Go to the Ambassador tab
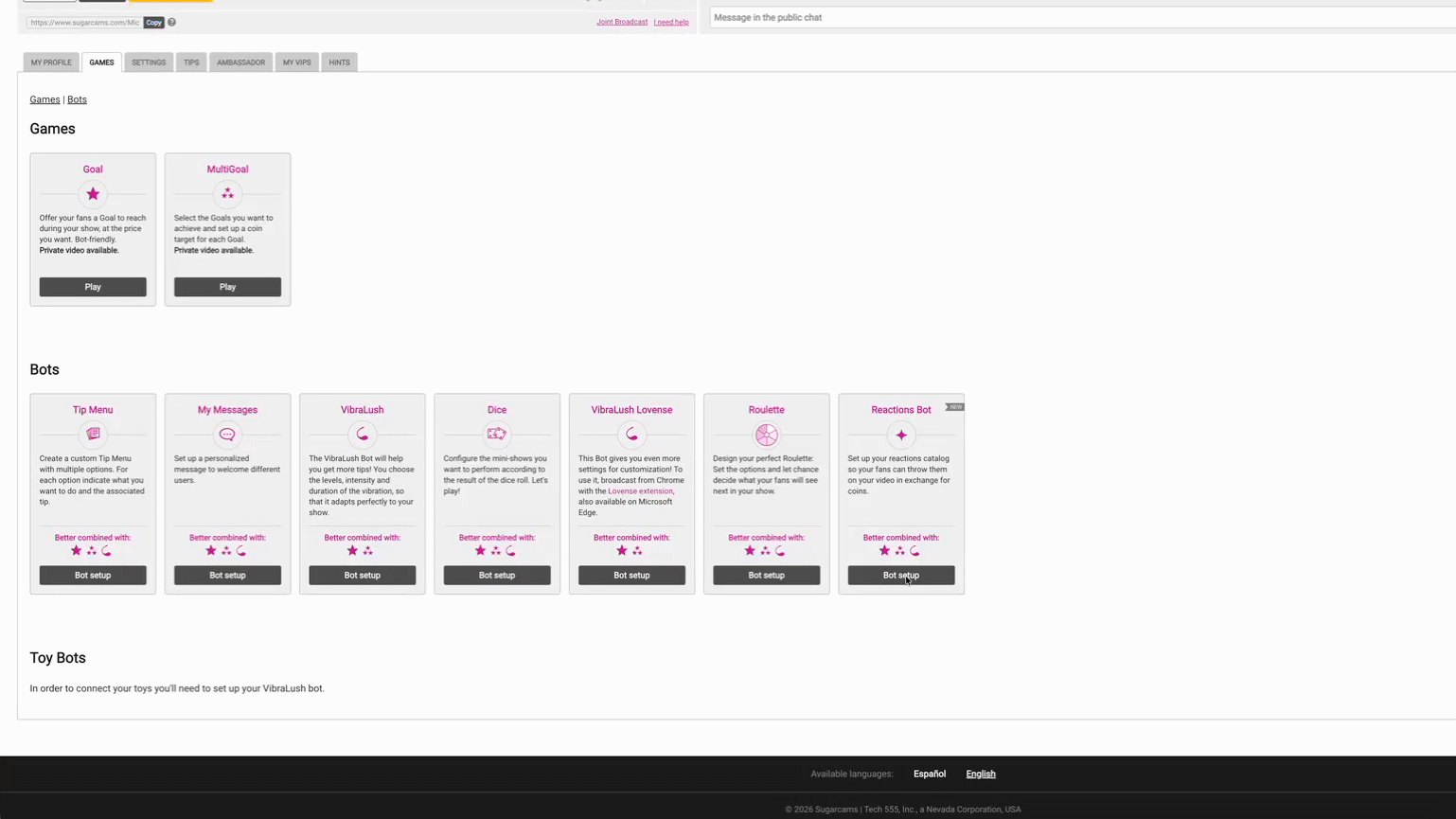 (x=240, y=62)
